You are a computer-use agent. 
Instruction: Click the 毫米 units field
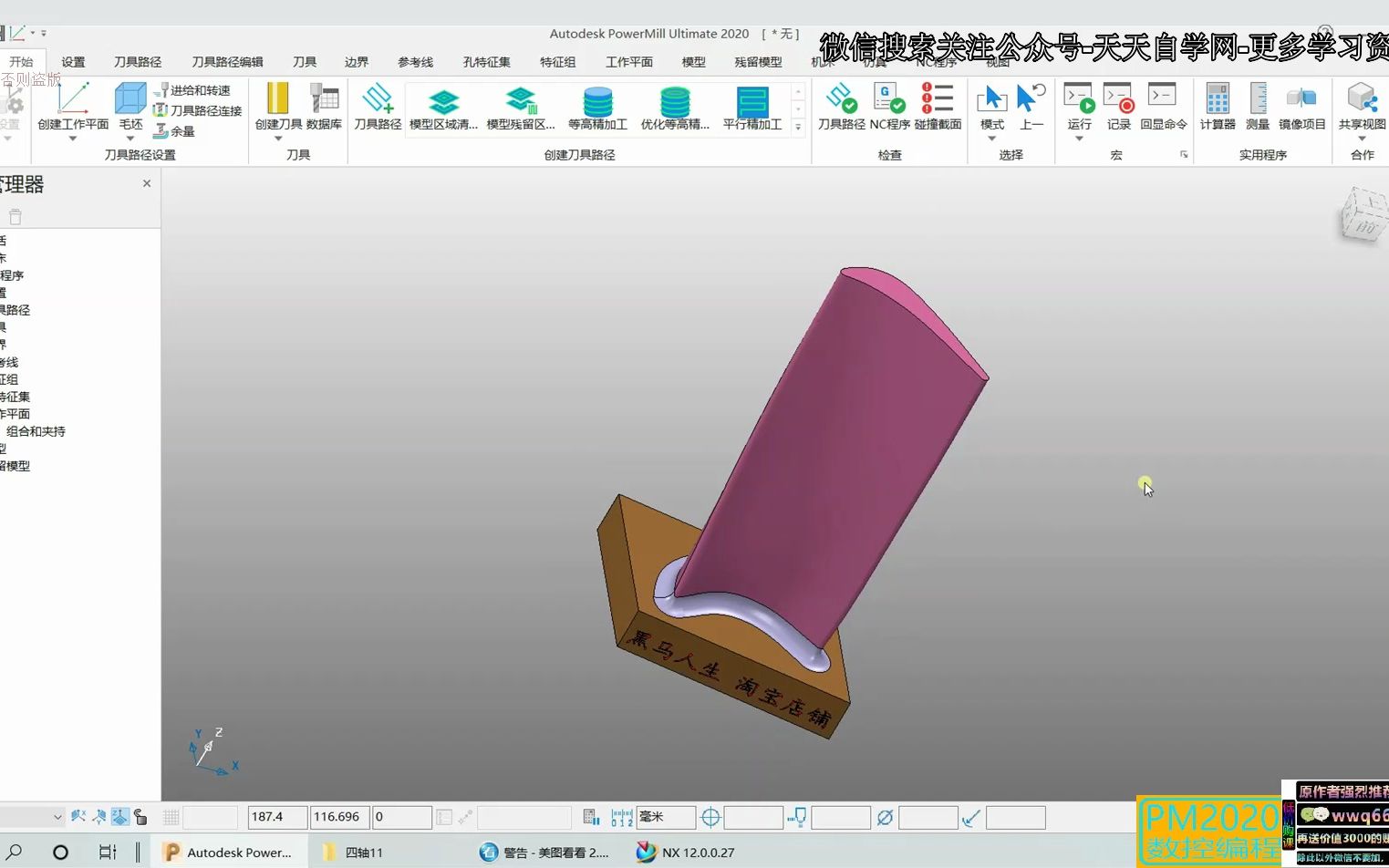click(666, 817)
